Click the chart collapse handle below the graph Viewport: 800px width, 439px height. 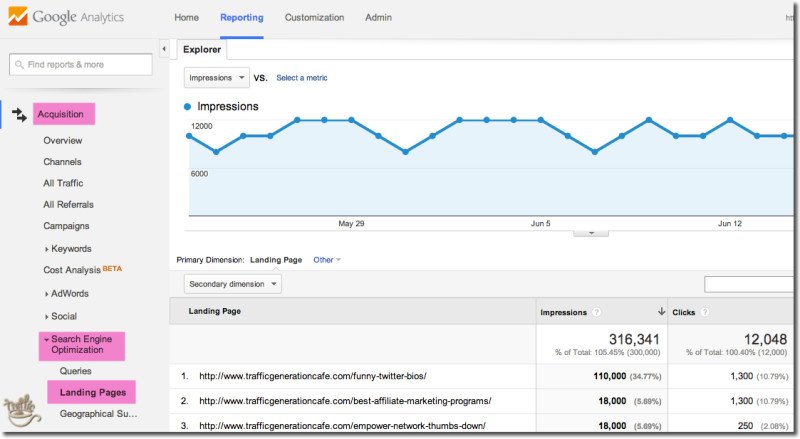tap(591, 233)
